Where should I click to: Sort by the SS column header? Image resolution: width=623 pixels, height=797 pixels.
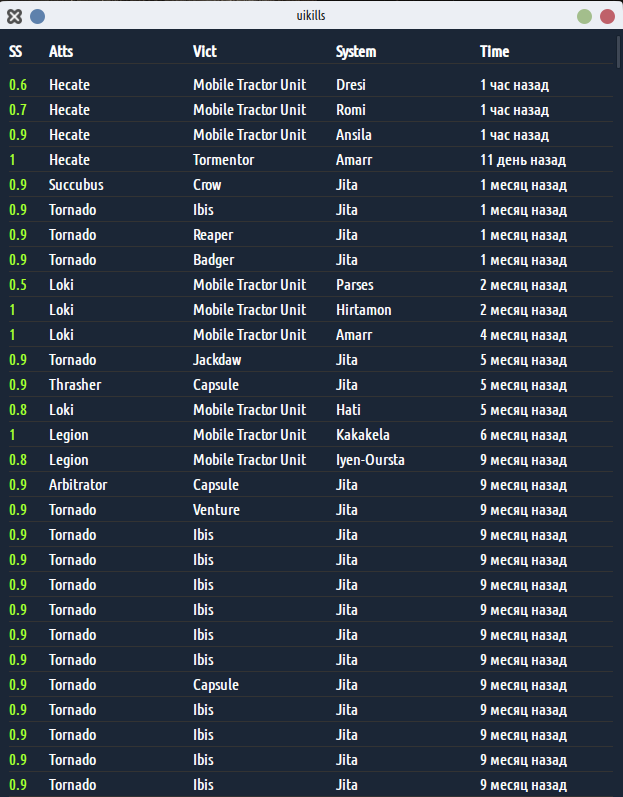pos(16,51)
